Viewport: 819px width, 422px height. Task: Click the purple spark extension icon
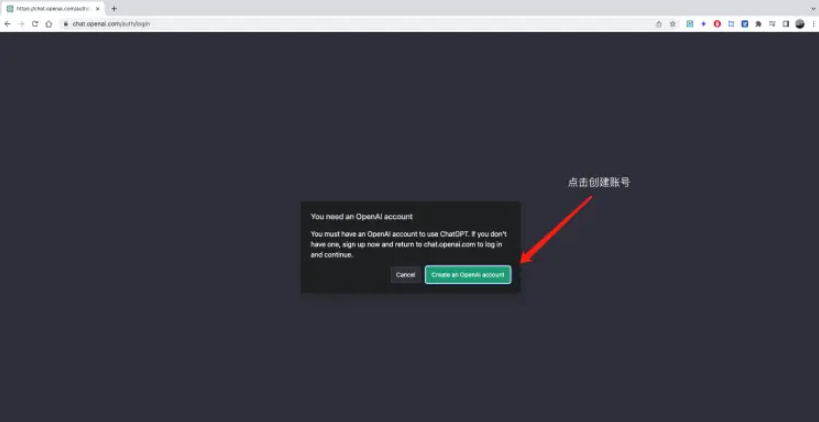(x=703, y=24)
